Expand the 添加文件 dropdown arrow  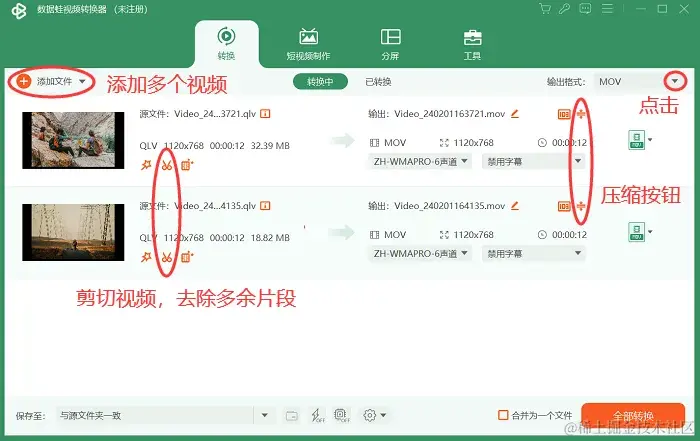click(x=82, y=81)
